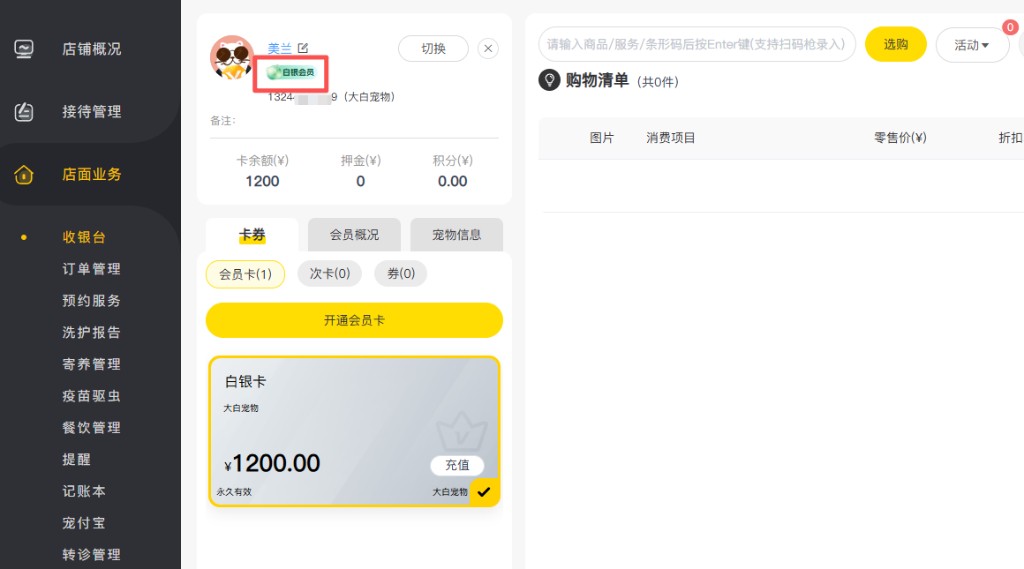
Task: Click the customer panda avatar
Action: (x=232, y=57)
